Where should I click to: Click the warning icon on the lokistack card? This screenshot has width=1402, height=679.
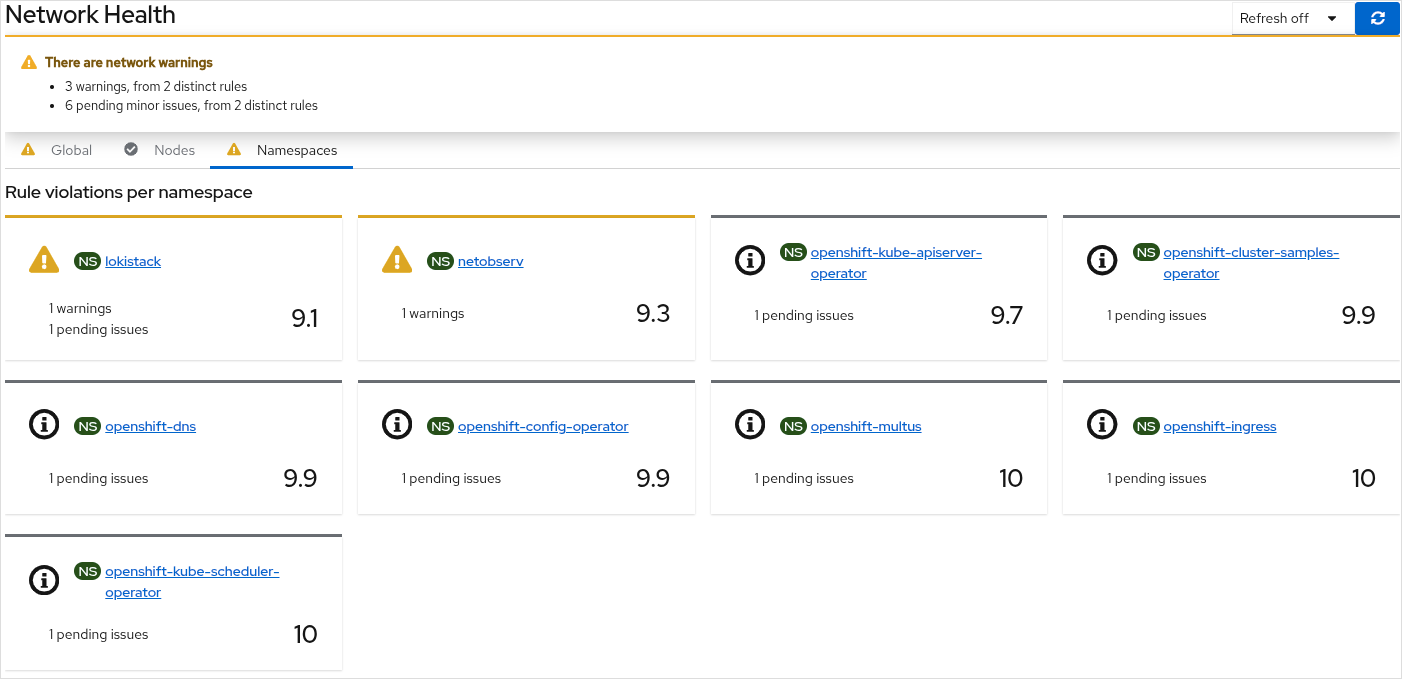(43, 260)
